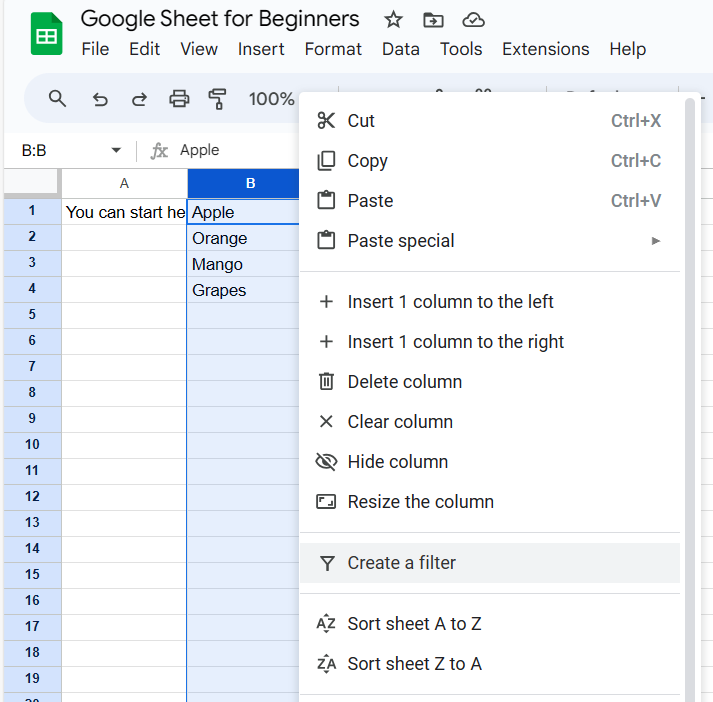Viewport: 713px width, 702px height.
Task: Open the Extensions menu
Action: click(x=545, y=49)
